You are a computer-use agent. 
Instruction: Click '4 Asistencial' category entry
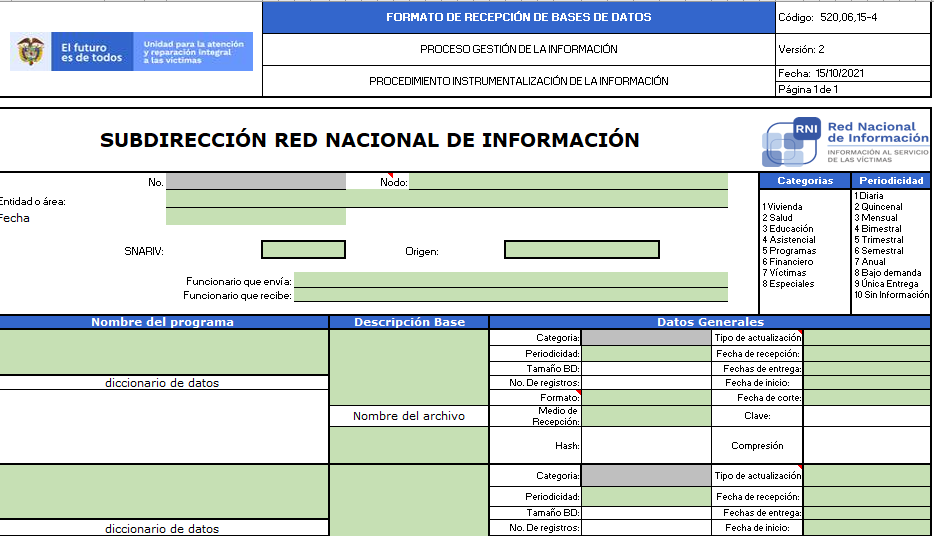789,240
